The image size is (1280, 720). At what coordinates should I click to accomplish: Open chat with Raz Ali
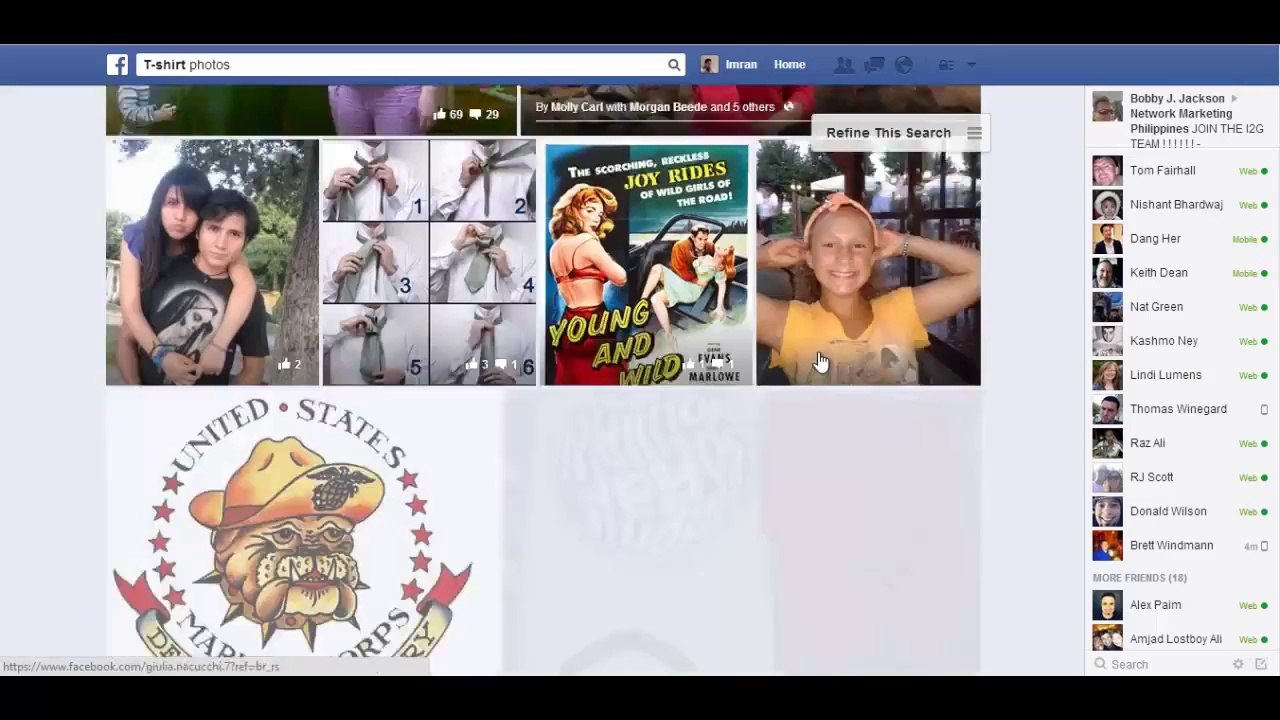(1180, 443)
